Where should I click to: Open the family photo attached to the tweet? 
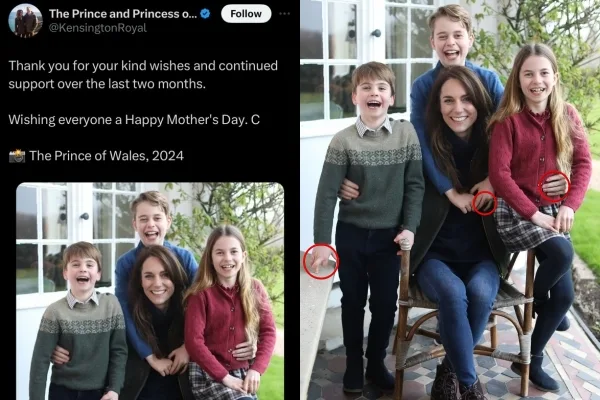pos(150,291)
